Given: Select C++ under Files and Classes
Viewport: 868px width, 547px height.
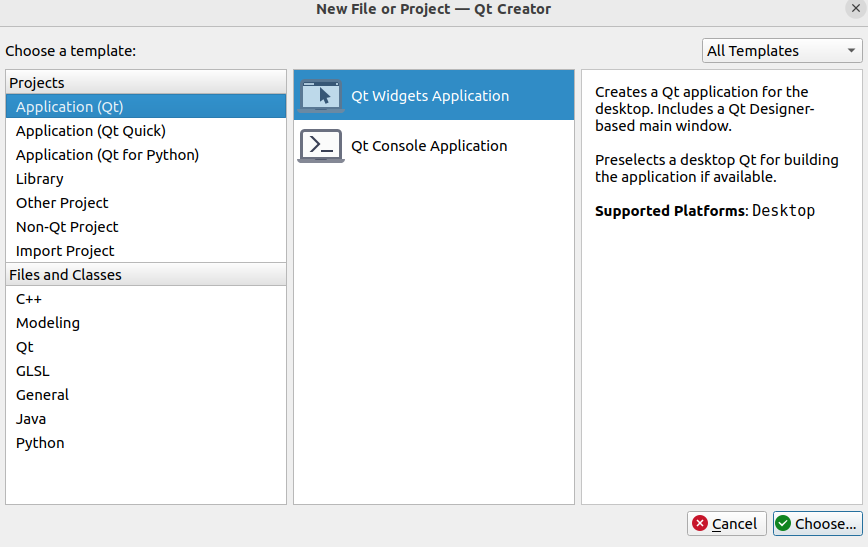Looking at the screenshot, I should point(29,299).
